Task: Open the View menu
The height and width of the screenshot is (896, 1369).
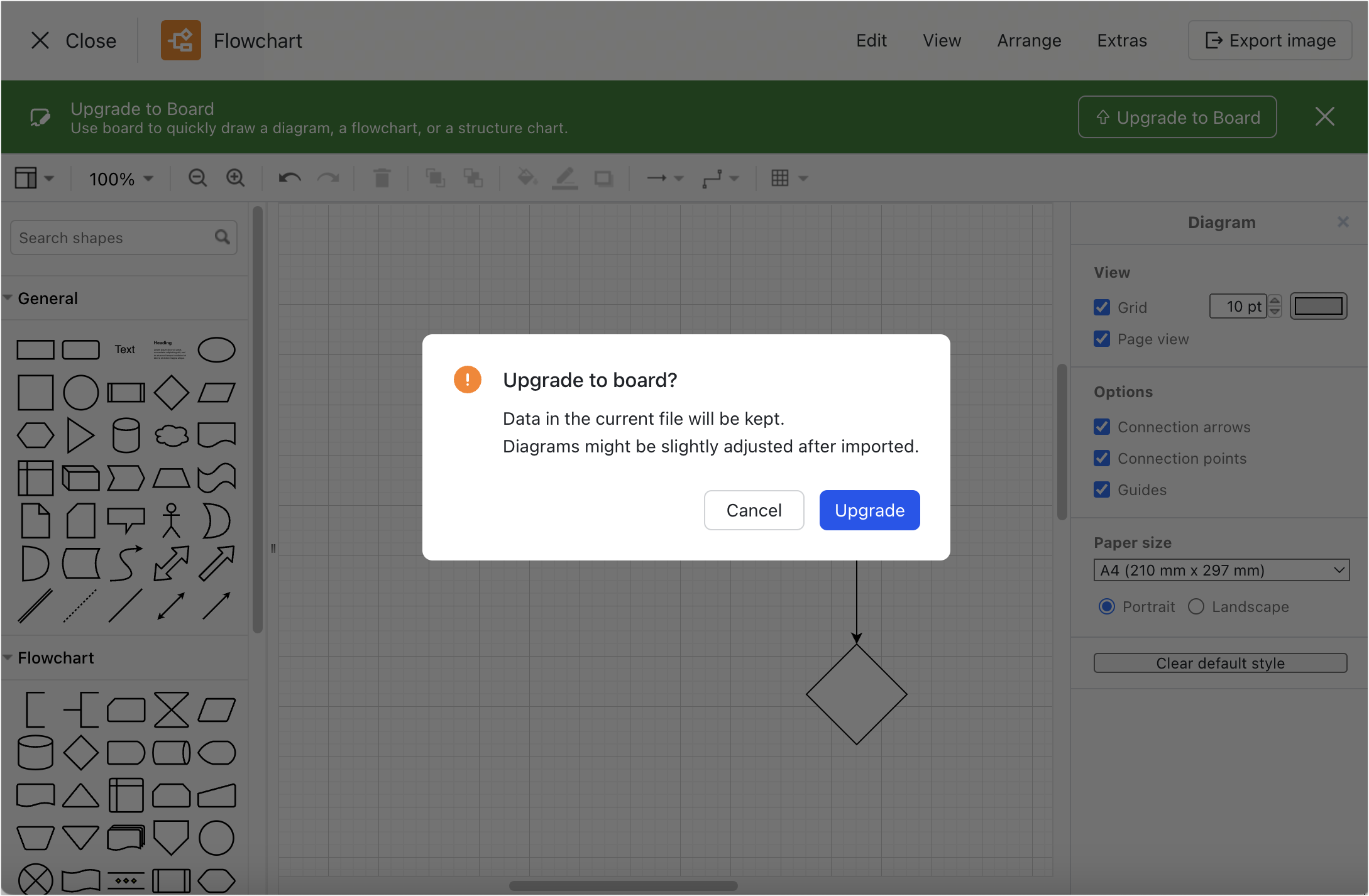Action: pyautogui.click(x=942, y=41)
